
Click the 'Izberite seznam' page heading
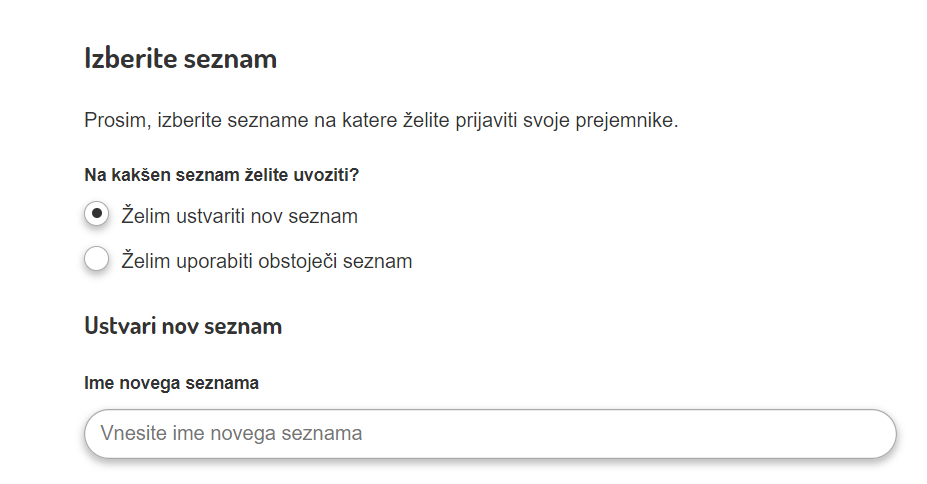[x=180, y=58]
